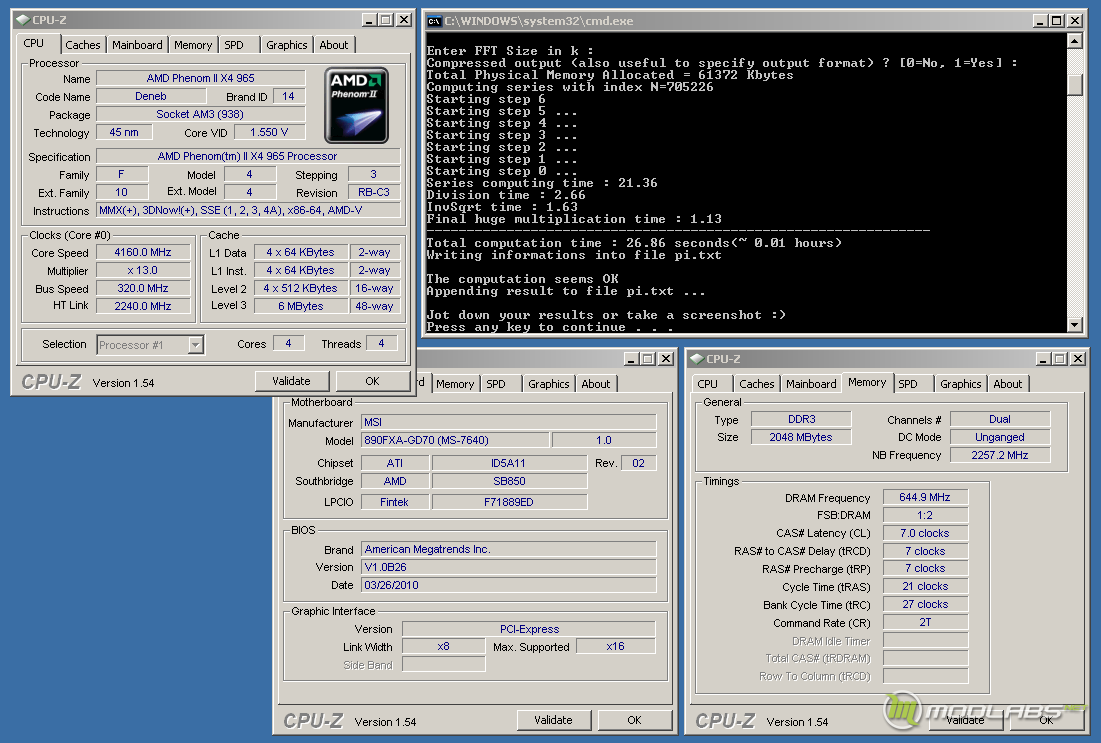Viewport: 1101px width, 743px height.
Task: Switch to Mainboard tab in the top-left CPU-Z window
Action: pos(137,45)
